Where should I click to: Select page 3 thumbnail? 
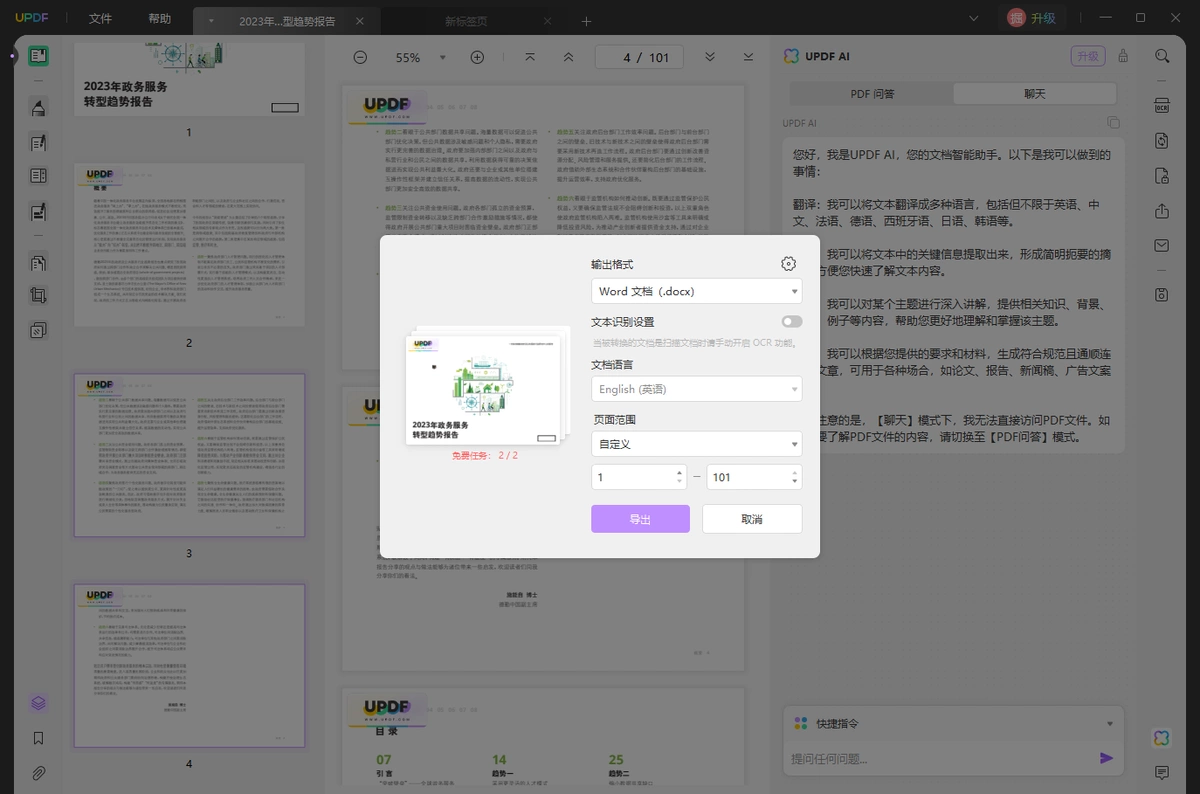189,455
